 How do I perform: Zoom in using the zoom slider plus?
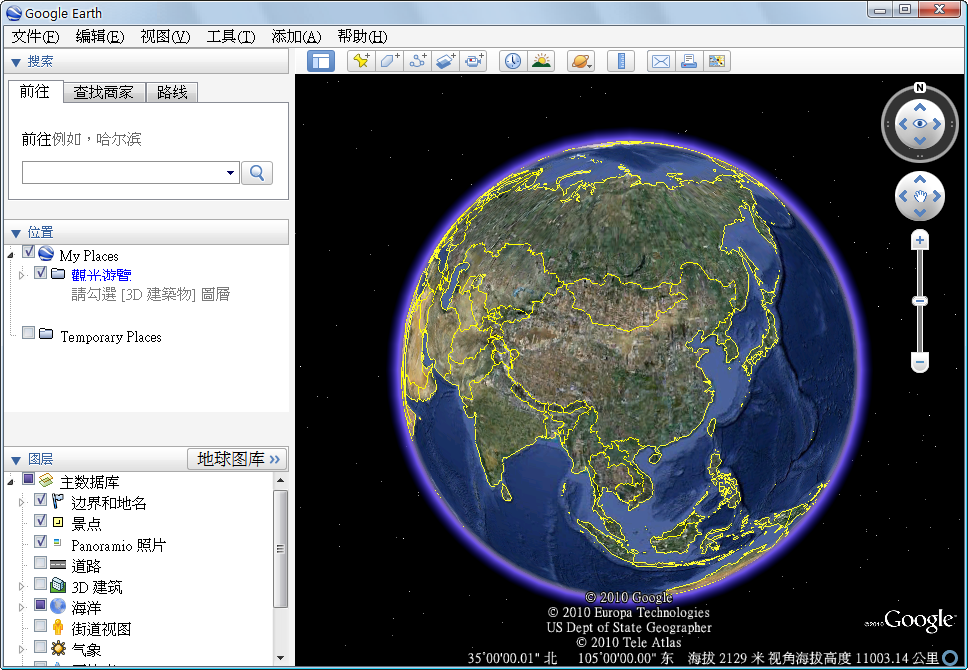pyautogui.click(x=919, y=239)
